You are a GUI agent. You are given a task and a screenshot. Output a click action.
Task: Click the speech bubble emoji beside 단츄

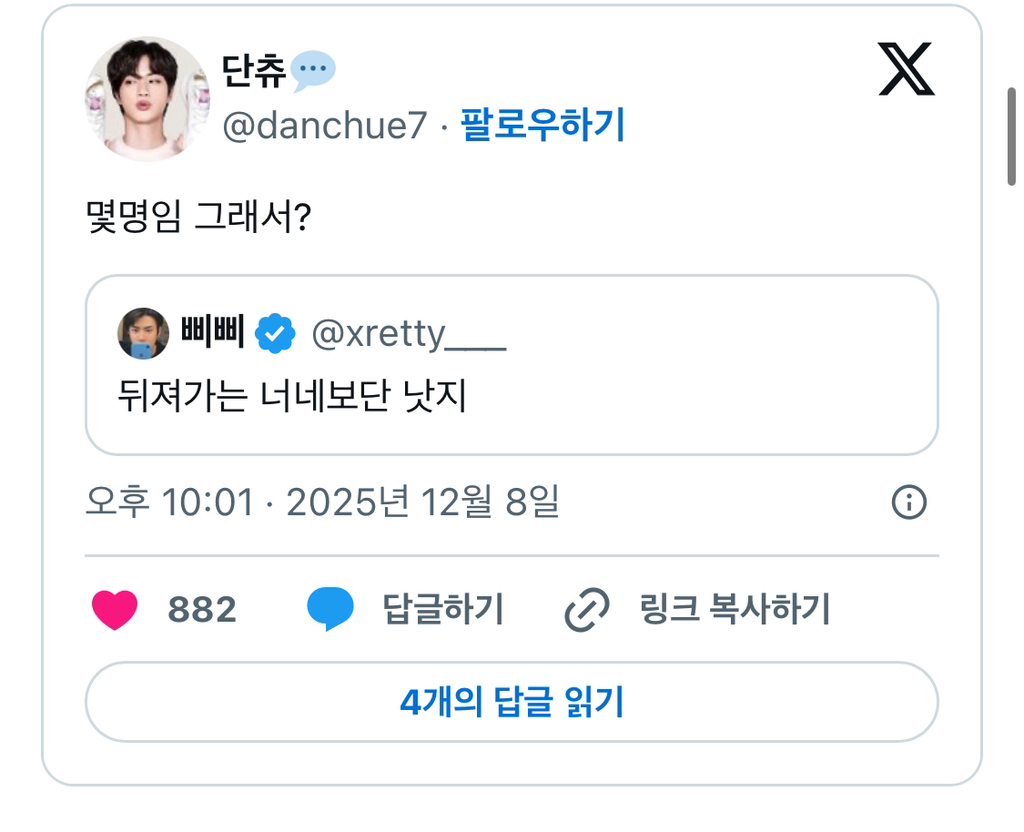coord(313,70)
